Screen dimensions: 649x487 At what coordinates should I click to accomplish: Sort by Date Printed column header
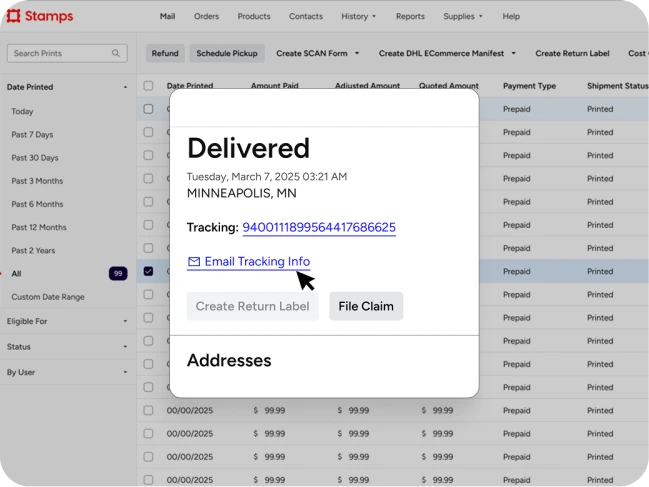coord(190,85)
